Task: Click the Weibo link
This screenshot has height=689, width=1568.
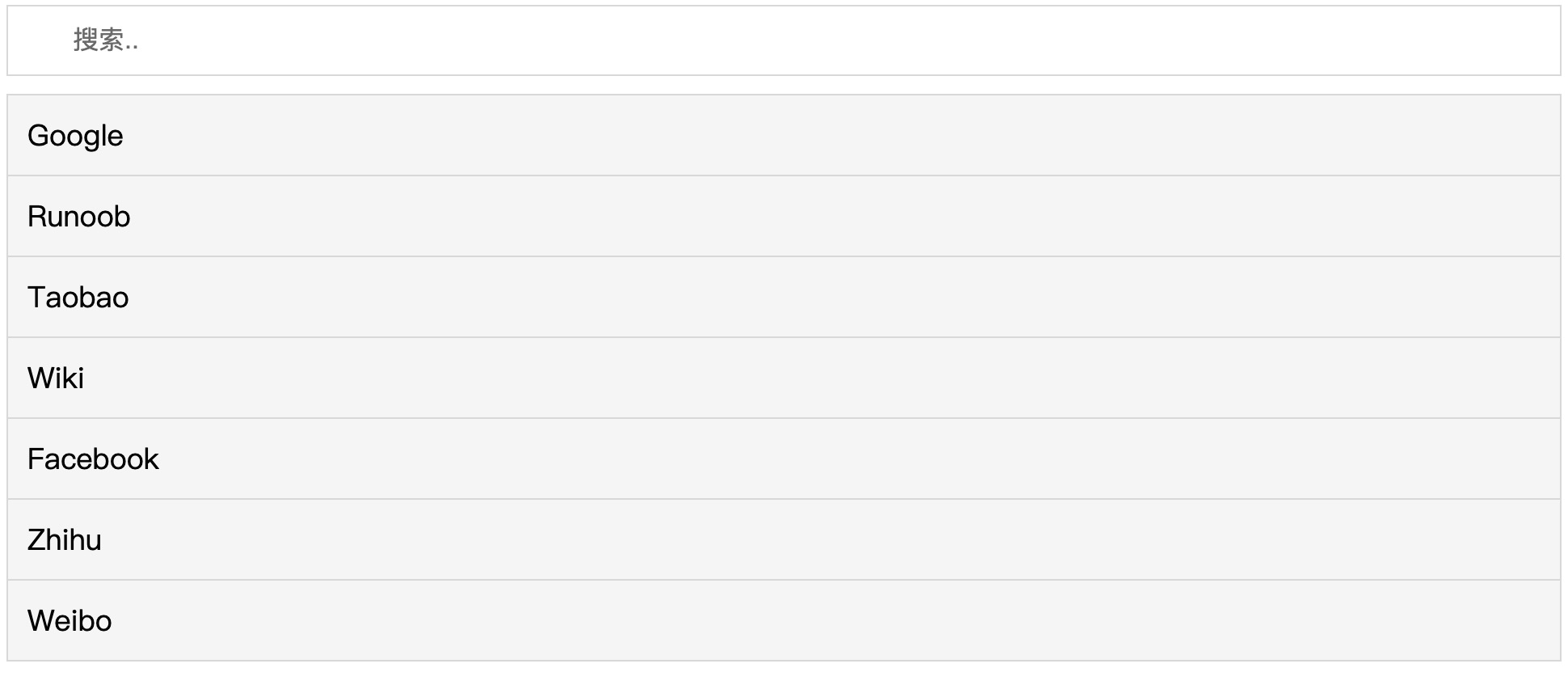Action: click(784, 620)
